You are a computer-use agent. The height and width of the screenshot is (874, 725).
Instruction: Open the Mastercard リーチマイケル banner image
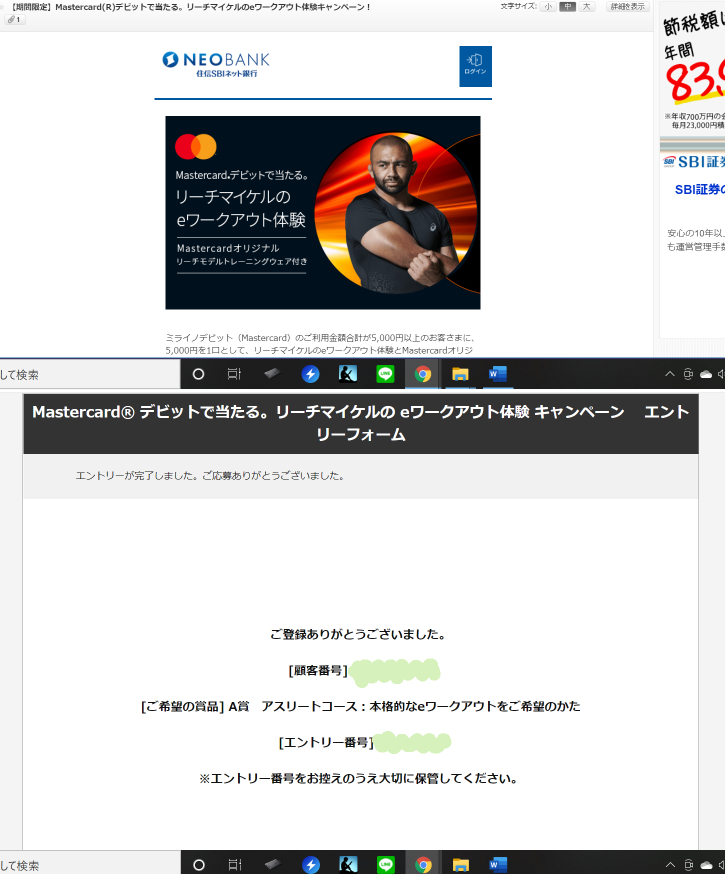point(323,212)
